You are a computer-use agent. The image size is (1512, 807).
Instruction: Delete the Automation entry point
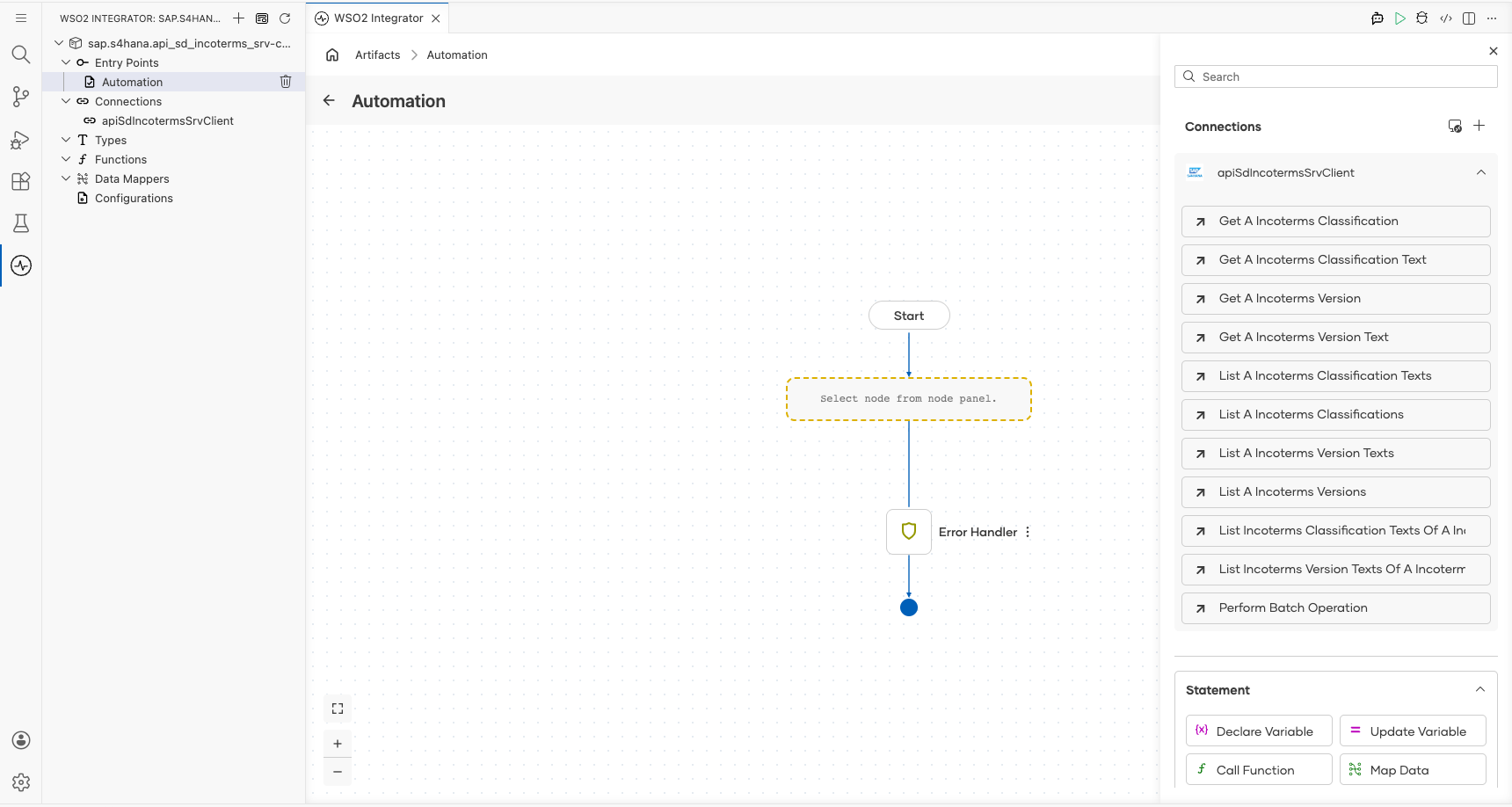[286, 82]
